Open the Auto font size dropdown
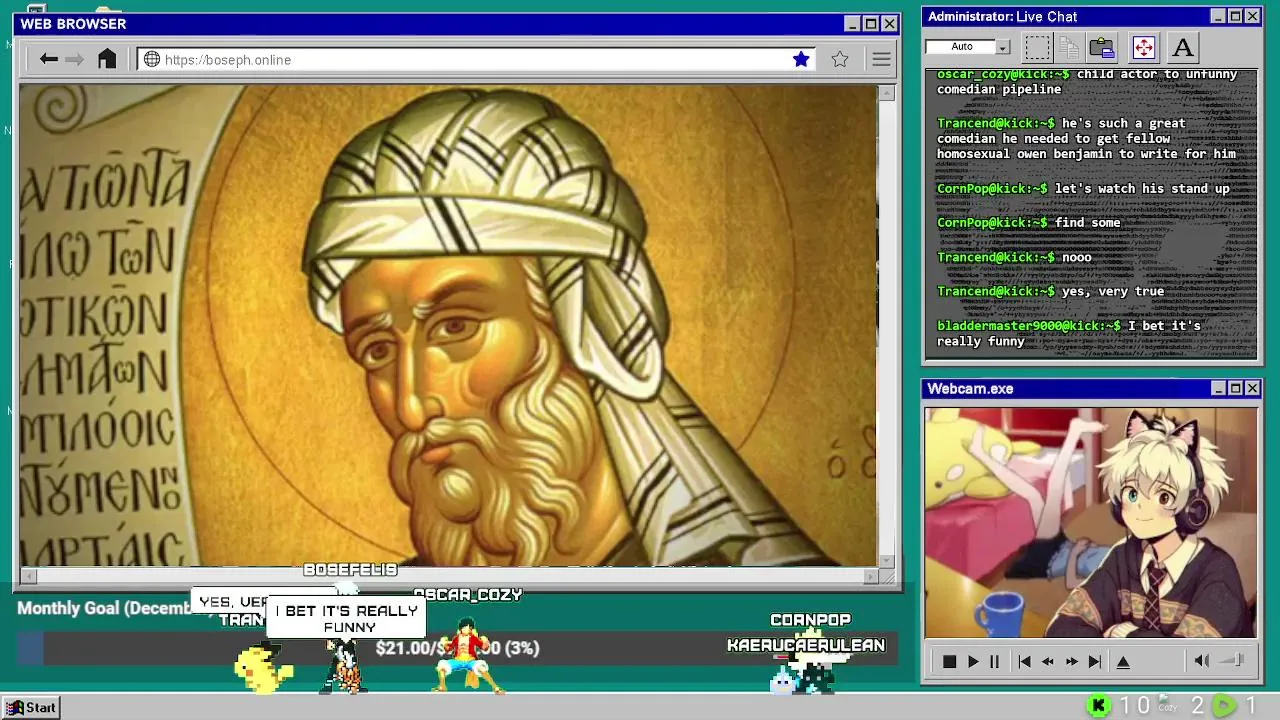Screen dimensions: 1280x720 (1003, 47)
